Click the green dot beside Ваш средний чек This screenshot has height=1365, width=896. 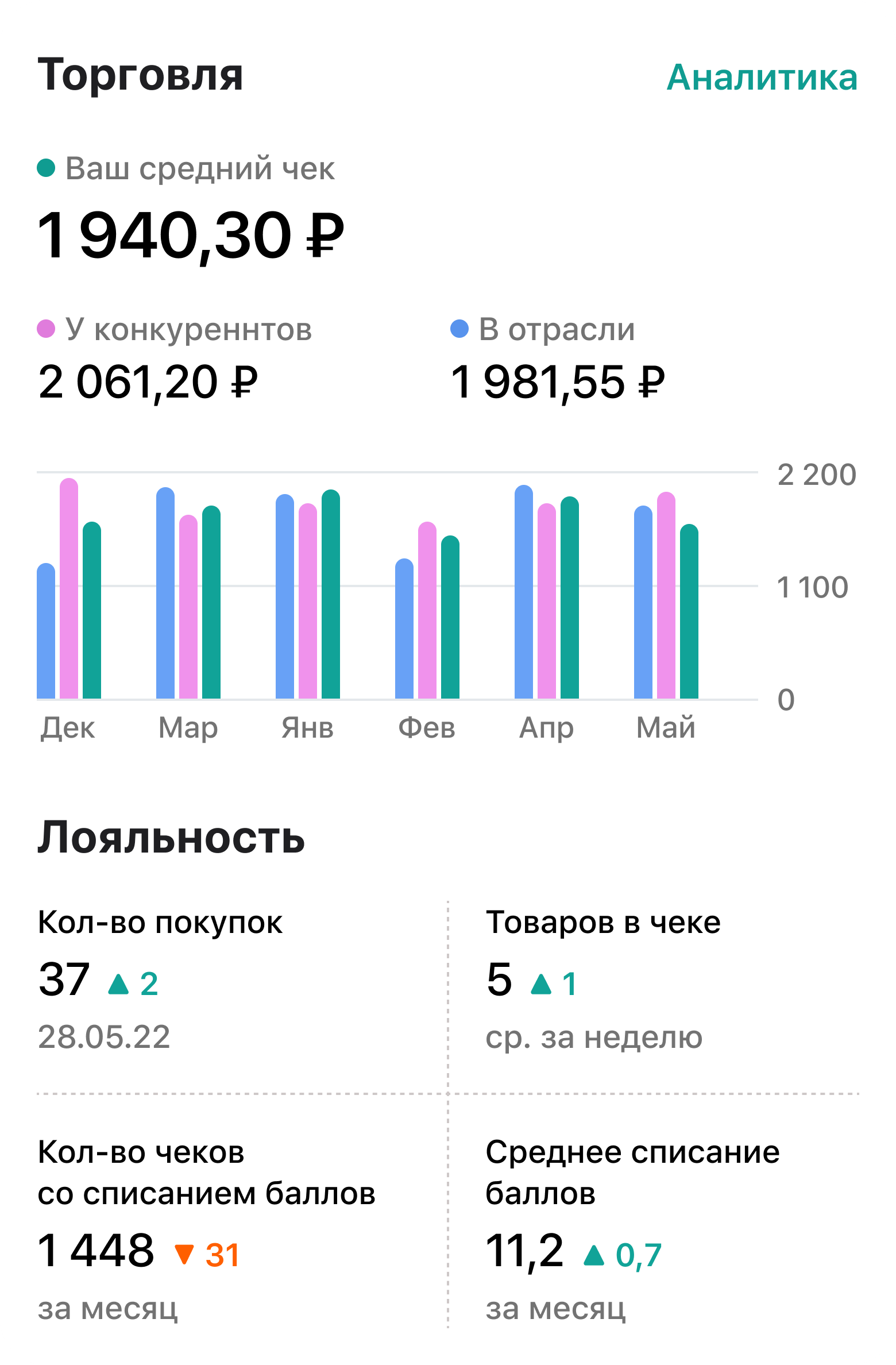pos(46,168)
